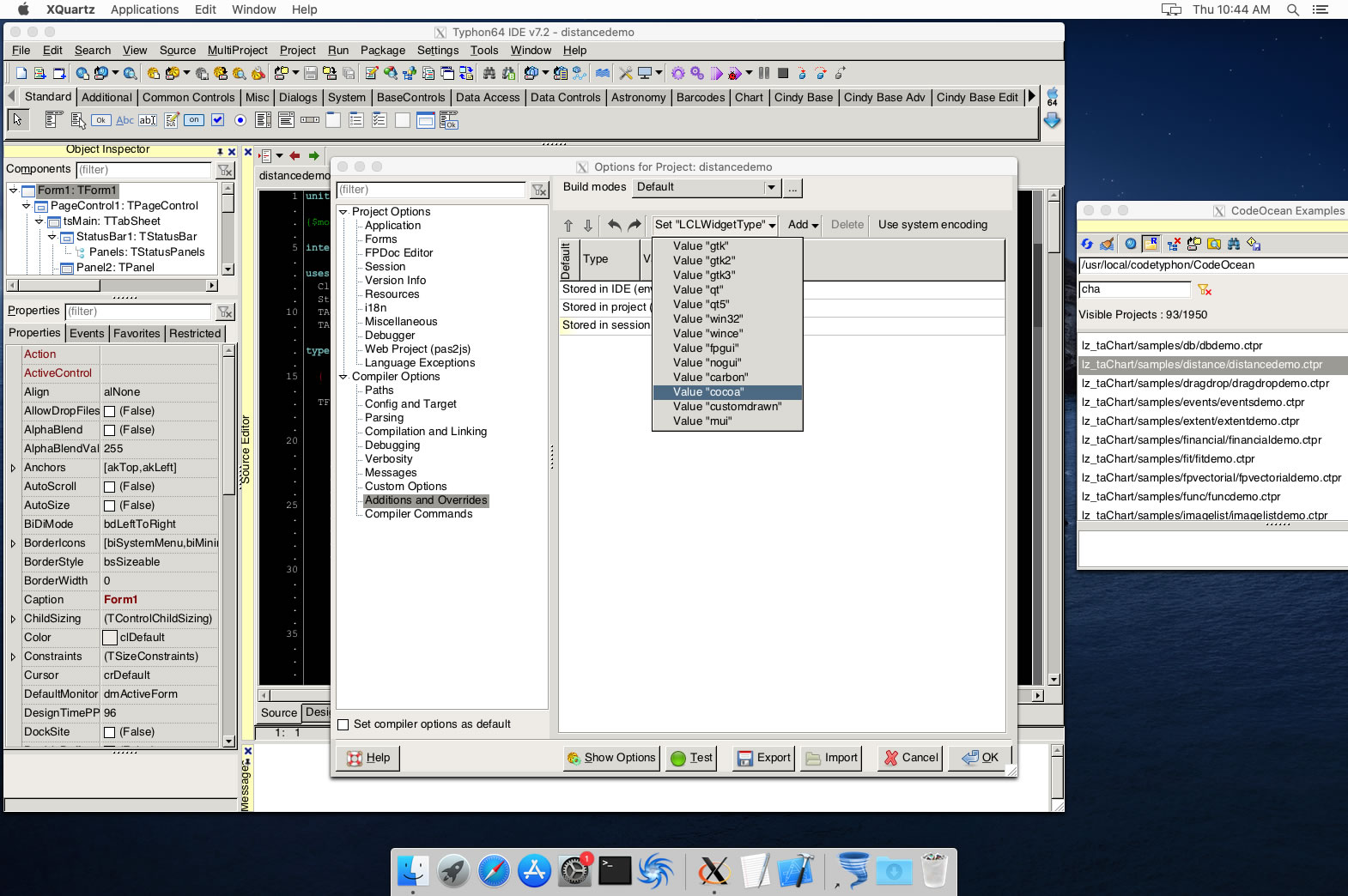Click the broom clean icon in CodeOcean Examples
This screenshot has height=896, width=1348.
1108,244
